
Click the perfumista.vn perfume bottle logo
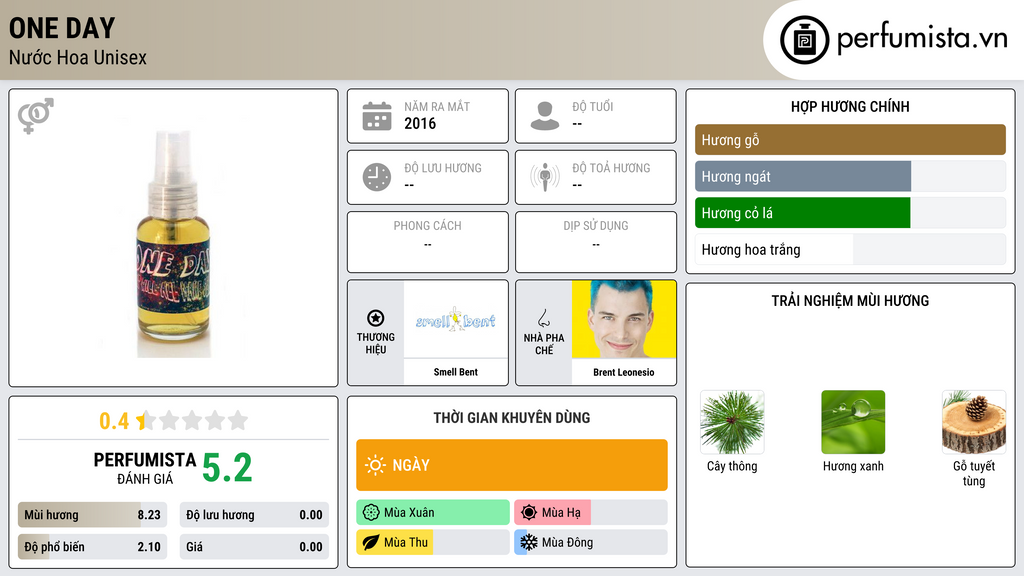(805, 40)
